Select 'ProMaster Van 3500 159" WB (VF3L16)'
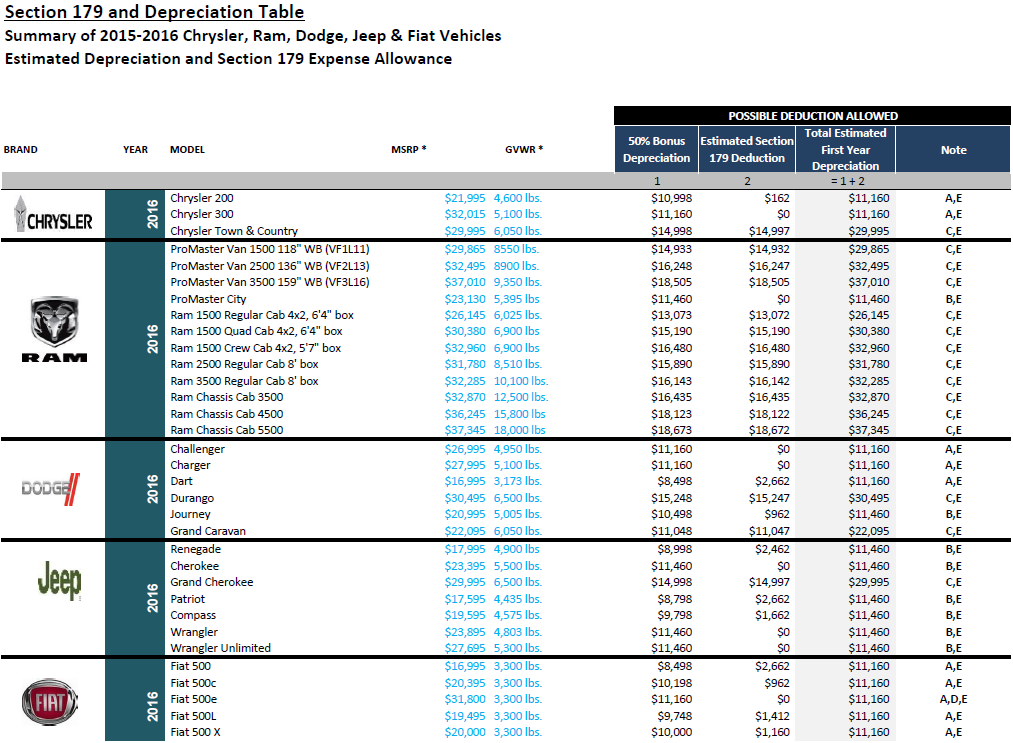 coord(270,282)
